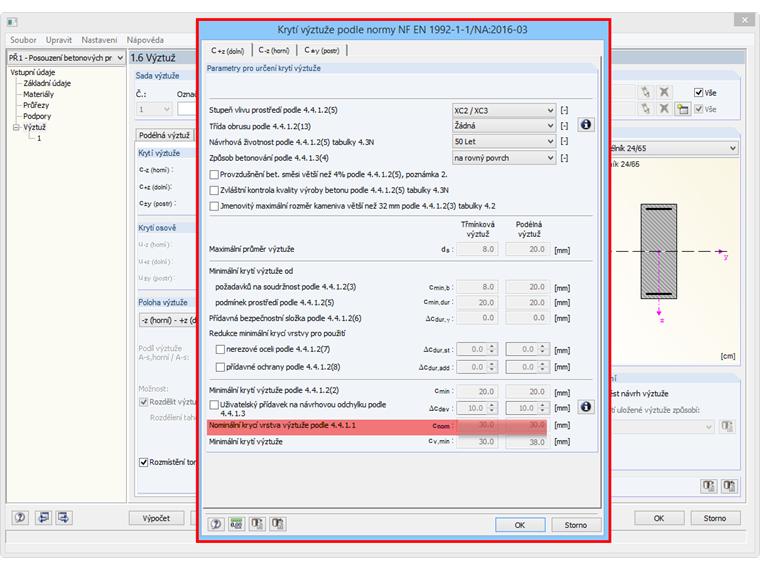Open the cross-section 24/65 dropdown
The height and width of the screenshot is (570, 760).
click(674, 148)
